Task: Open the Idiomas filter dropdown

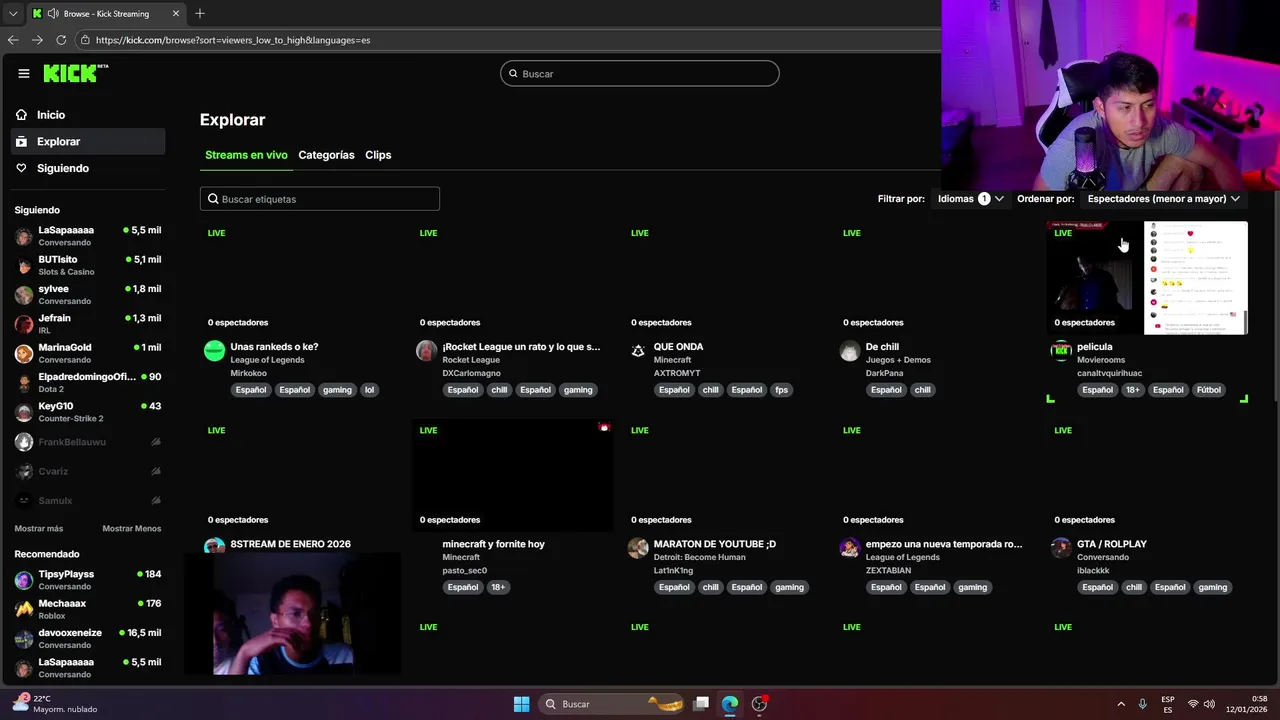Action: [970, 199]
